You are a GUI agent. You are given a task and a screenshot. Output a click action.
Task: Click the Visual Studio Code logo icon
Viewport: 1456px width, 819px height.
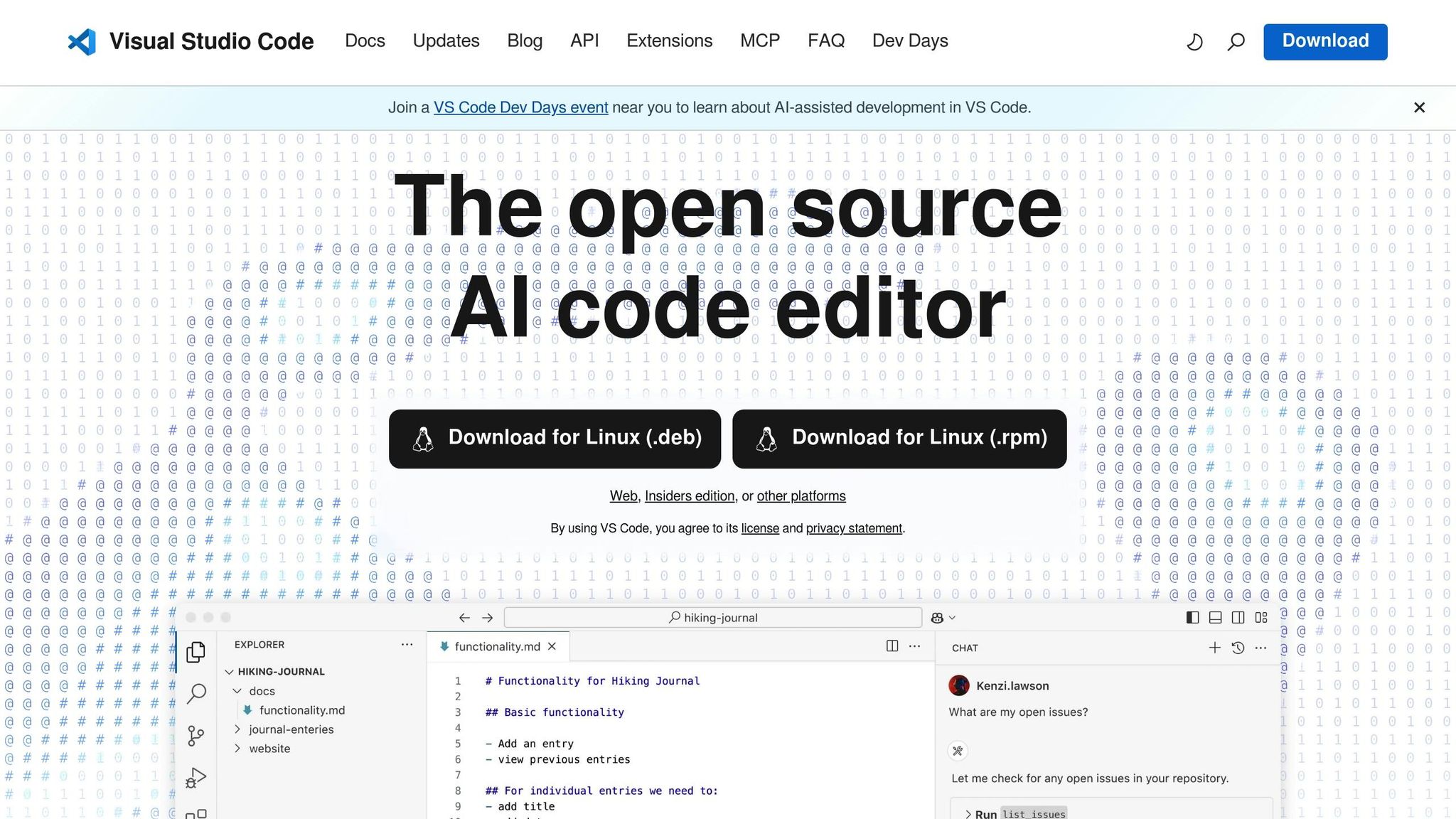(82, 42)
